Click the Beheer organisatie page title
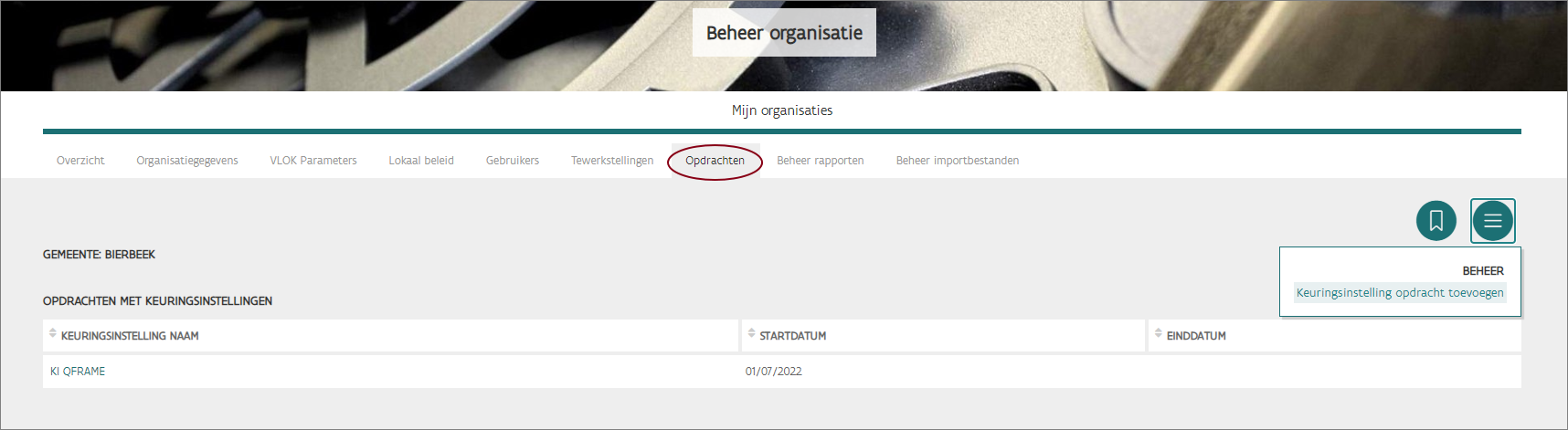This screenshot has width=1568, height=430. [784, 33]
